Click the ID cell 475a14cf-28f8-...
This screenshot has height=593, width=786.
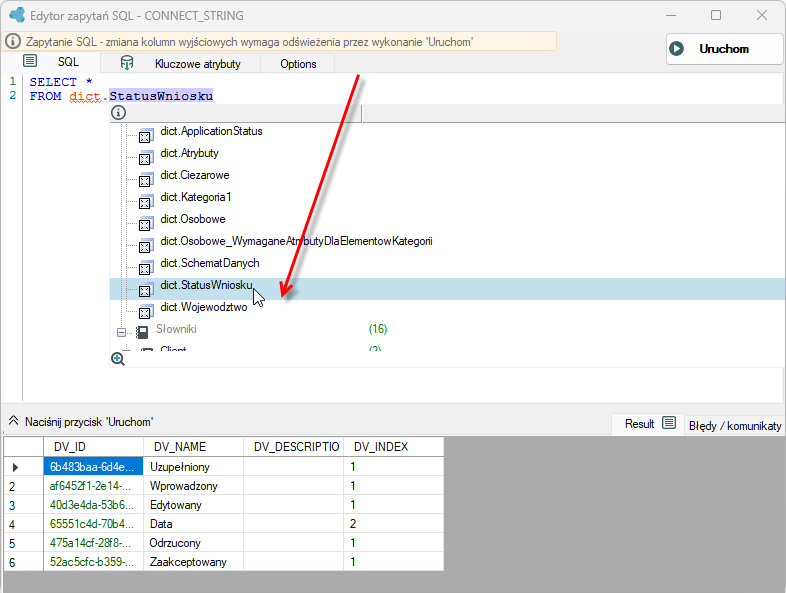click(93, 542)
